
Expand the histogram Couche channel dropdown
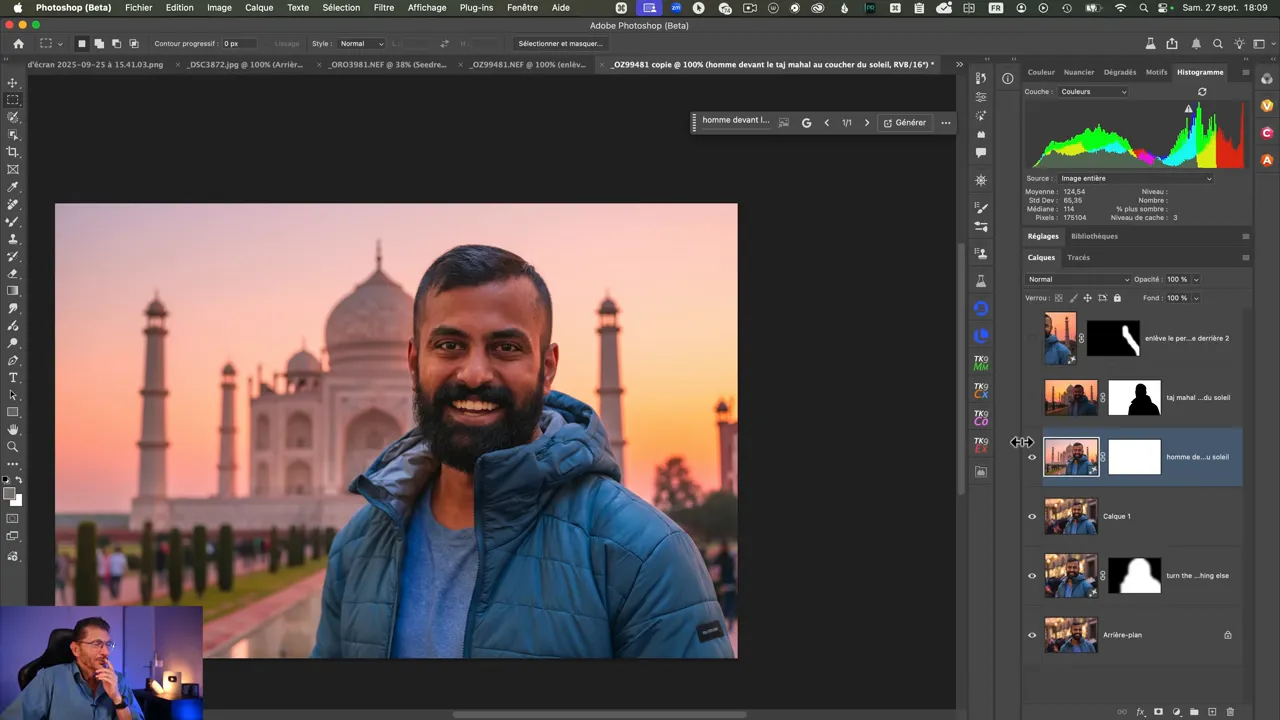pyautogui.click(x=1093, y=92)
